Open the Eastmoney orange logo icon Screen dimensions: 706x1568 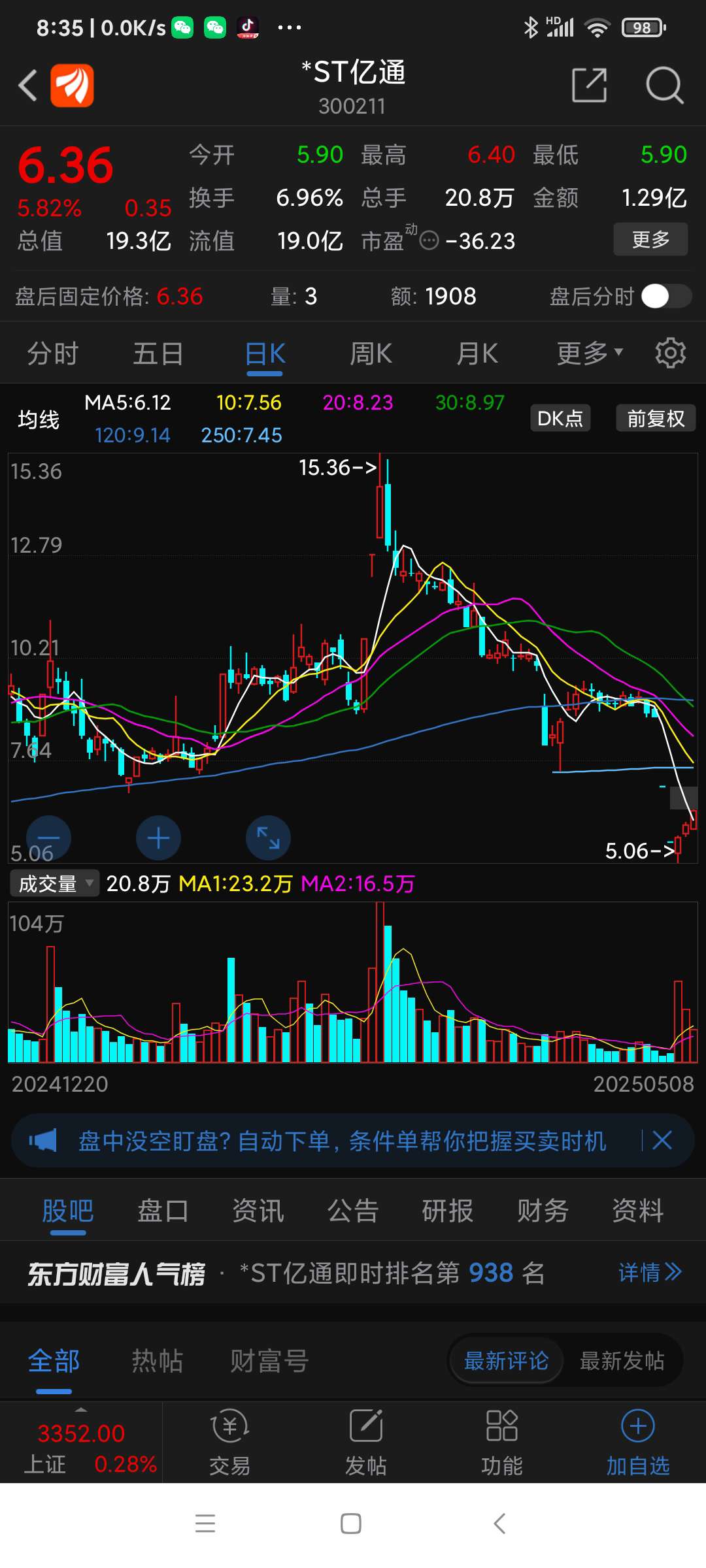coord(72,85)
